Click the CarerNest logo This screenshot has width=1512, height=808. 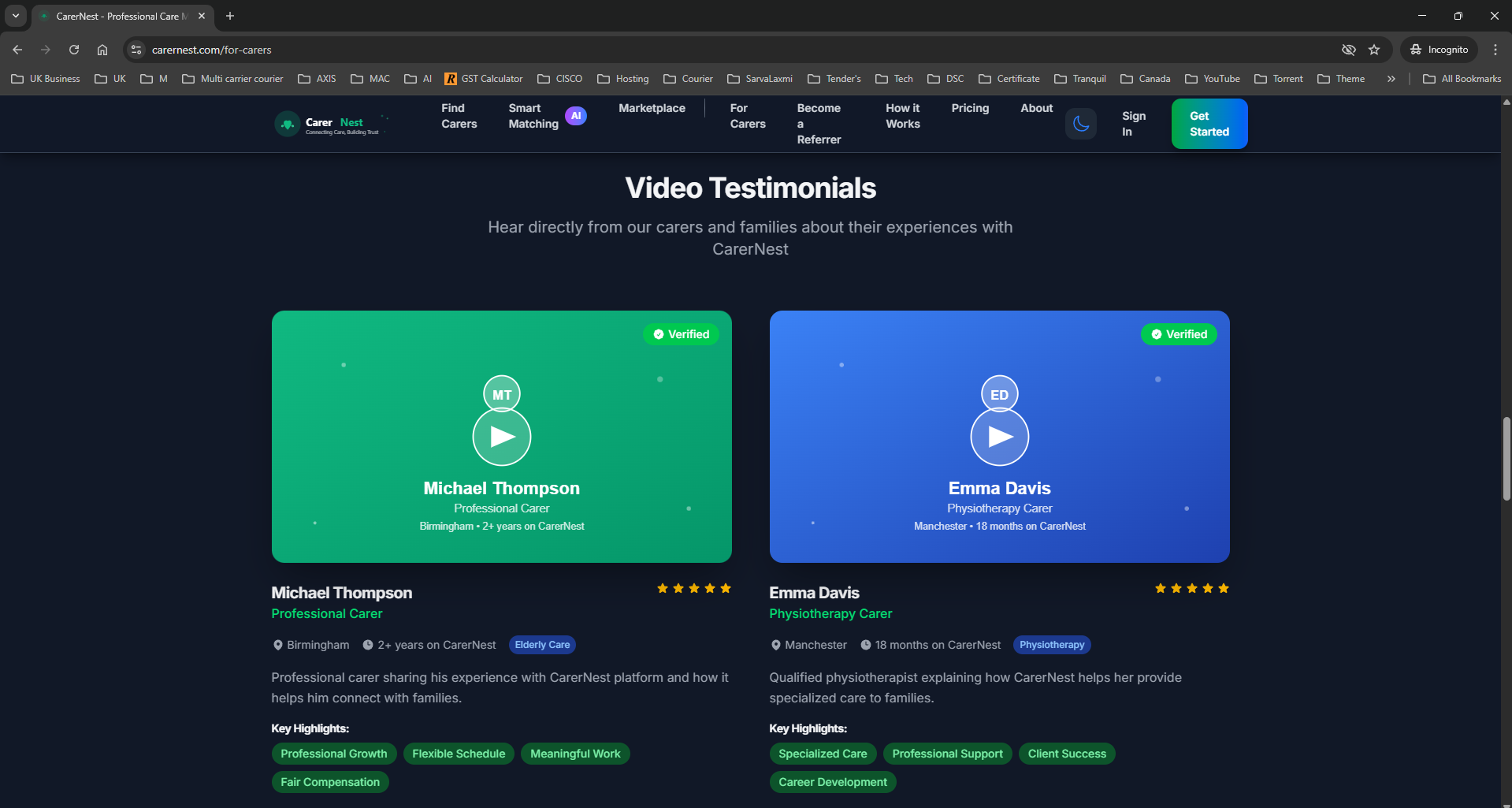pos(331,124)
